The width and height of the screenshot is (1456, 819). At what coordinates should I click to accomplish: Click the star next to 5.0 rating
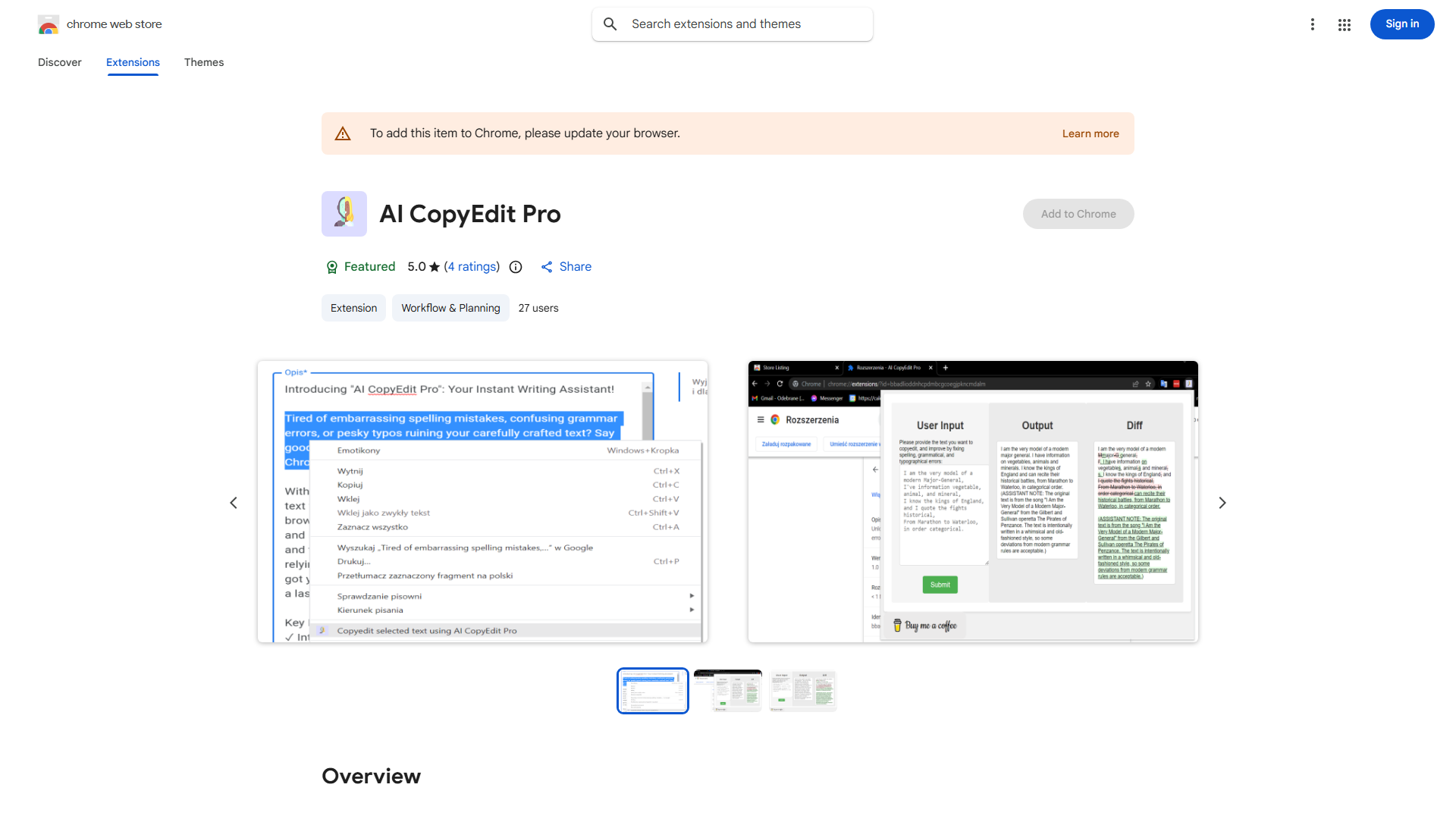[435, 267]
